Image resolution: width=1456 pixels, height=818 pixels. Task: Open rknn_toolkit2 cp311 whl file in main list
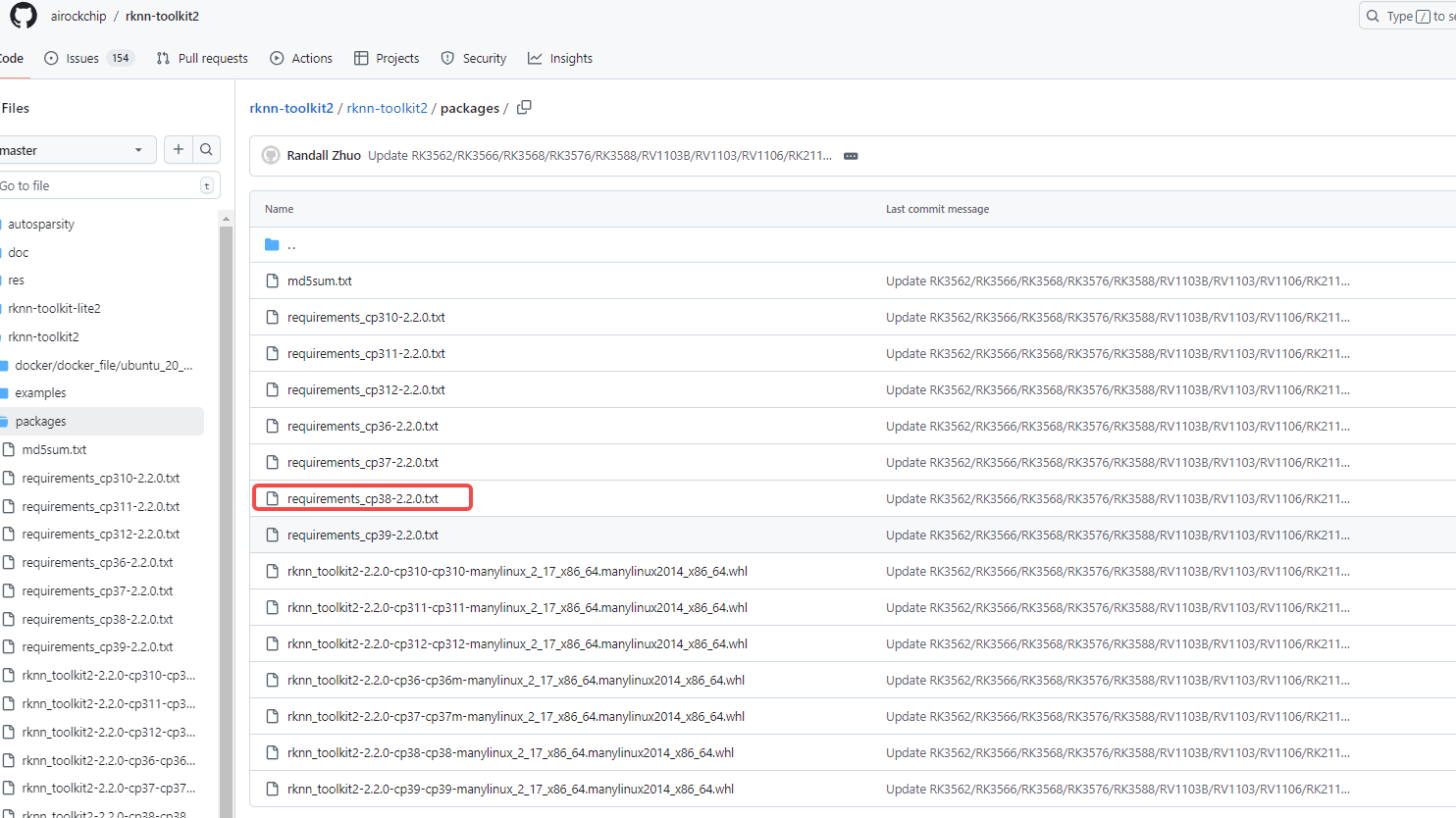pyautogui.click(x=517, y=607)
